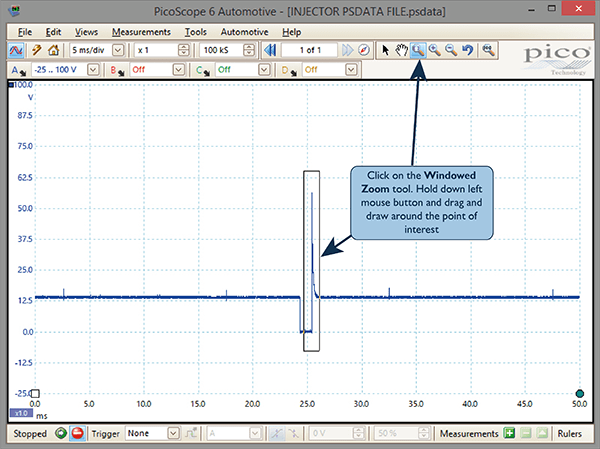The image size is (600, 449).
Task: Adjust the 50 % pre-trigger stepper
Action: pyautogui.click(x=424, y=433)
